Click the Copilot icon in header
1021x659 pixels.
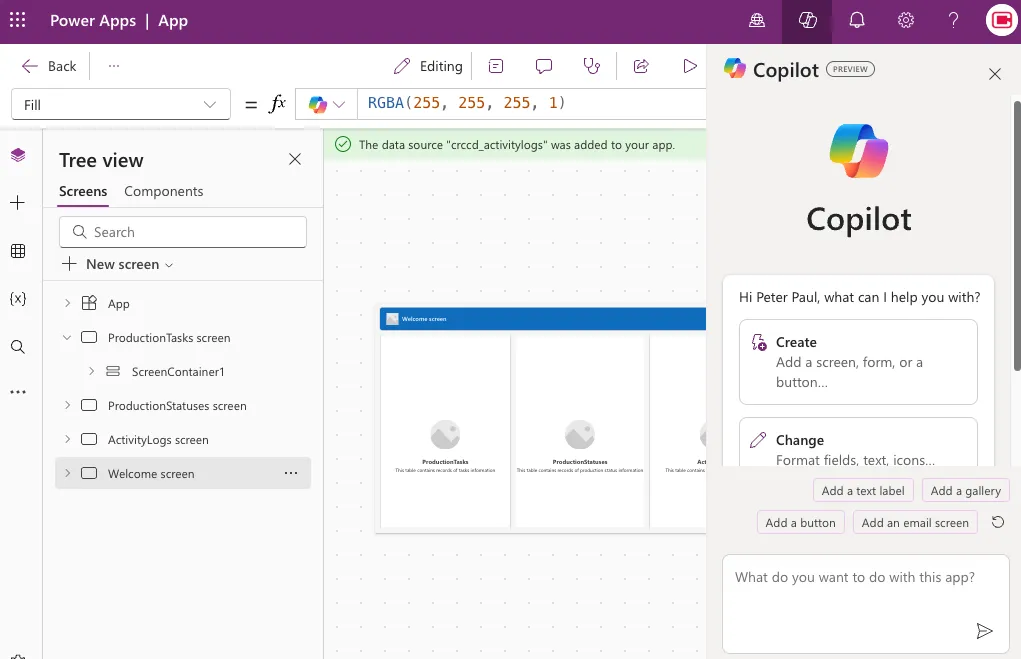(808, 21)
